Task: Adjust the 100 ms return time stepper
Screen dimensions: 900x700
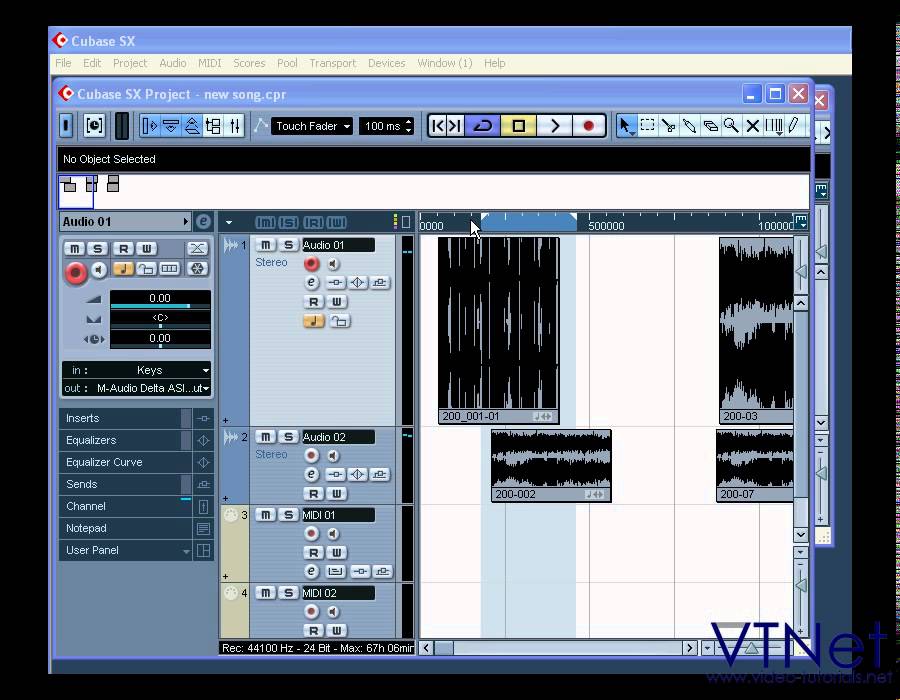Action: click(409, 126)
